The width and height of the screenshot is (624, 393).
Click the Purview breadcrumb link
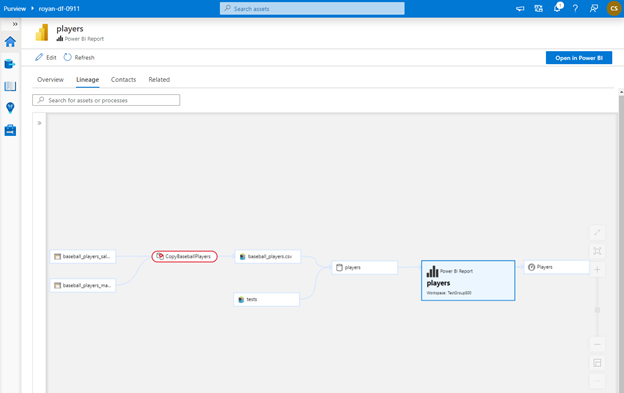(x=15, y=8)
